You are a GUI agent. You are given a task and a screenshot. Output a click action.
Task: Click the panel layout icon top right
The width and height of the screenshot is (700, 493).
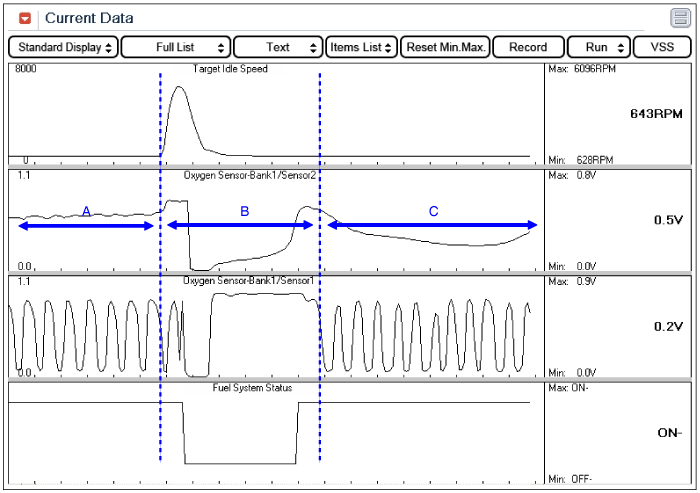[x=680, y=18]
